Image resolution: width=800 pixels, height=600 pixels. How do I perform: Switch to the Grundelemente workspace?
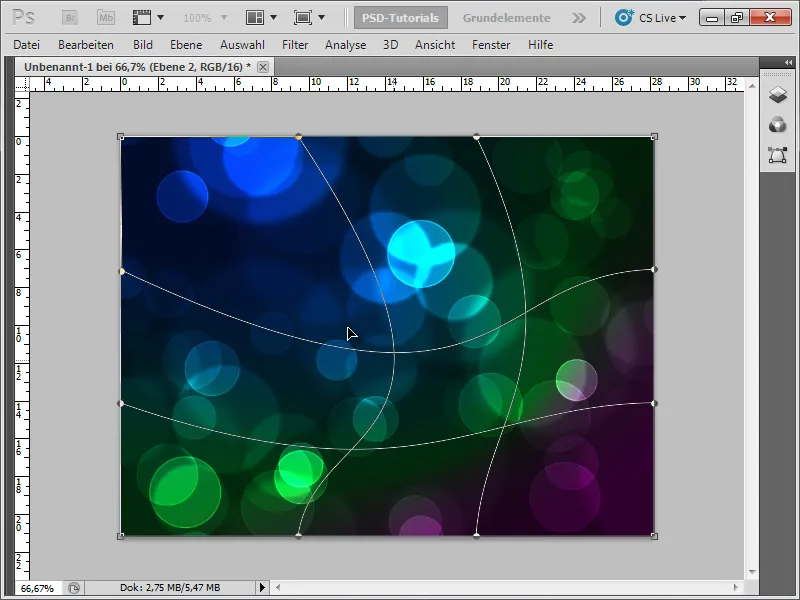pyautogui.click(x=508, y=17)
